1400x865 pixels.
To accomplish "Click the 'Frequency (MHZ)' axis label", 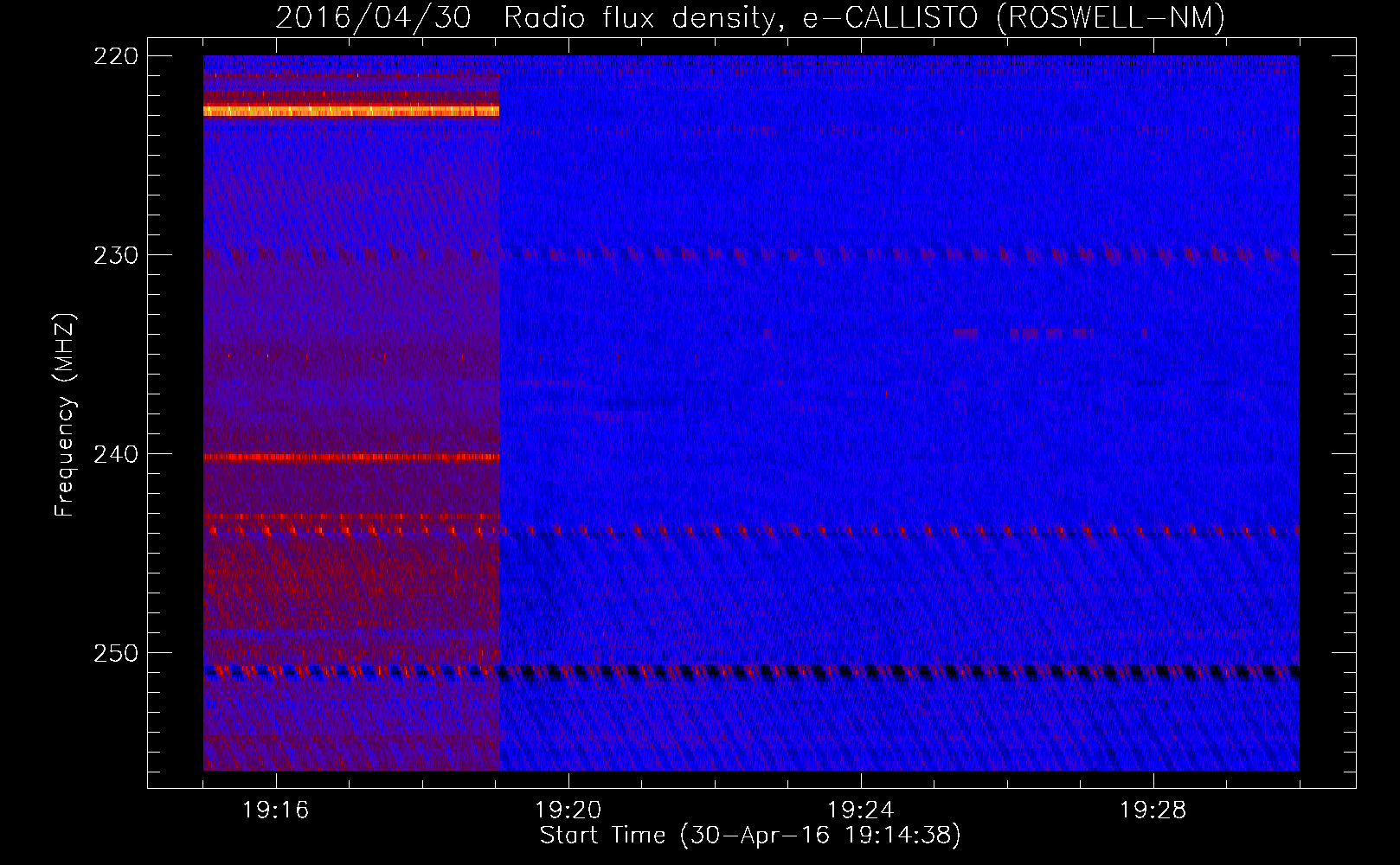I will point(65,414).
